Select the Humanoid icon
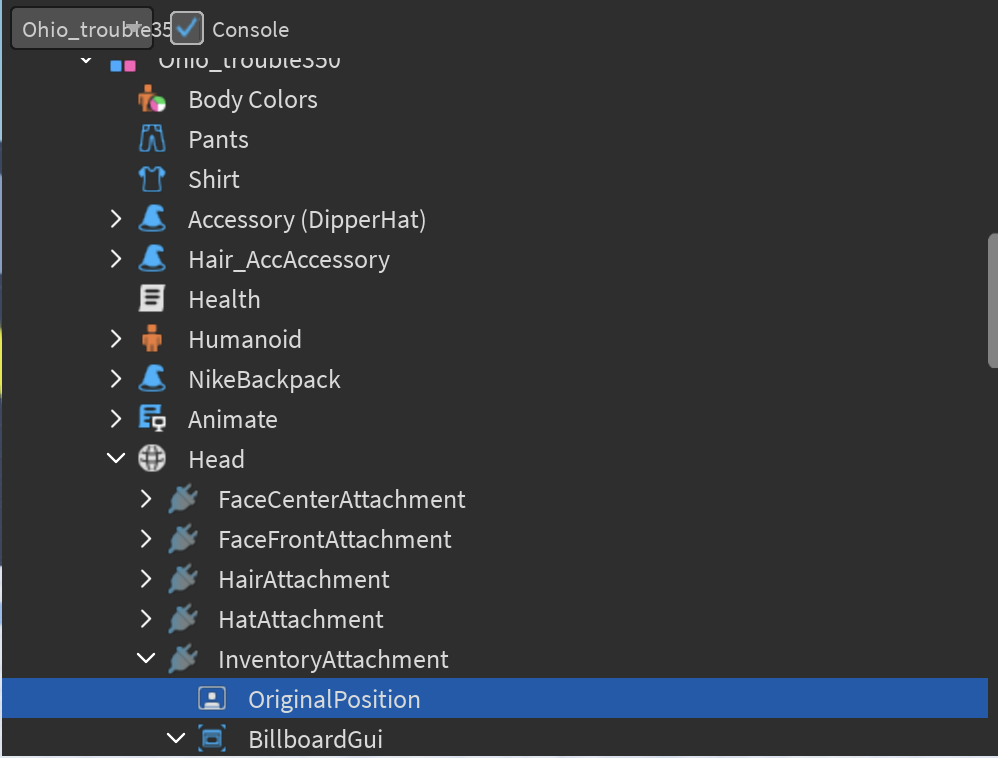998x758 pixels. click(x=152, y=339)
